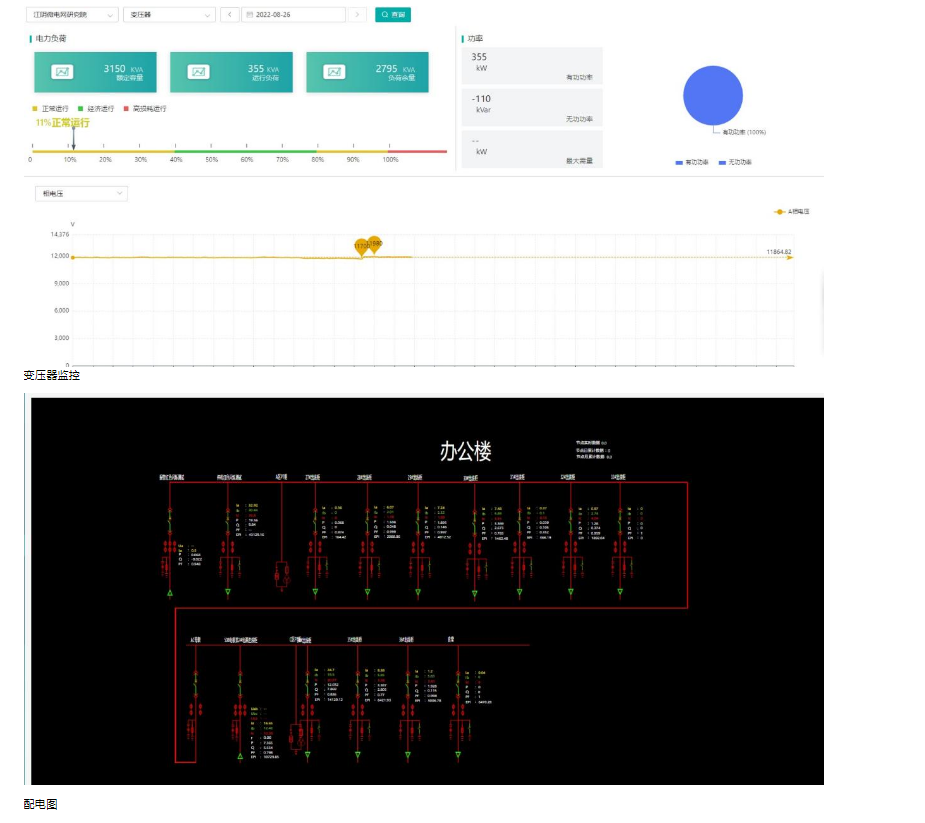925x823 pixels.
Task: Click the 11% marker on load bar
Action: [x=73, y=146]
